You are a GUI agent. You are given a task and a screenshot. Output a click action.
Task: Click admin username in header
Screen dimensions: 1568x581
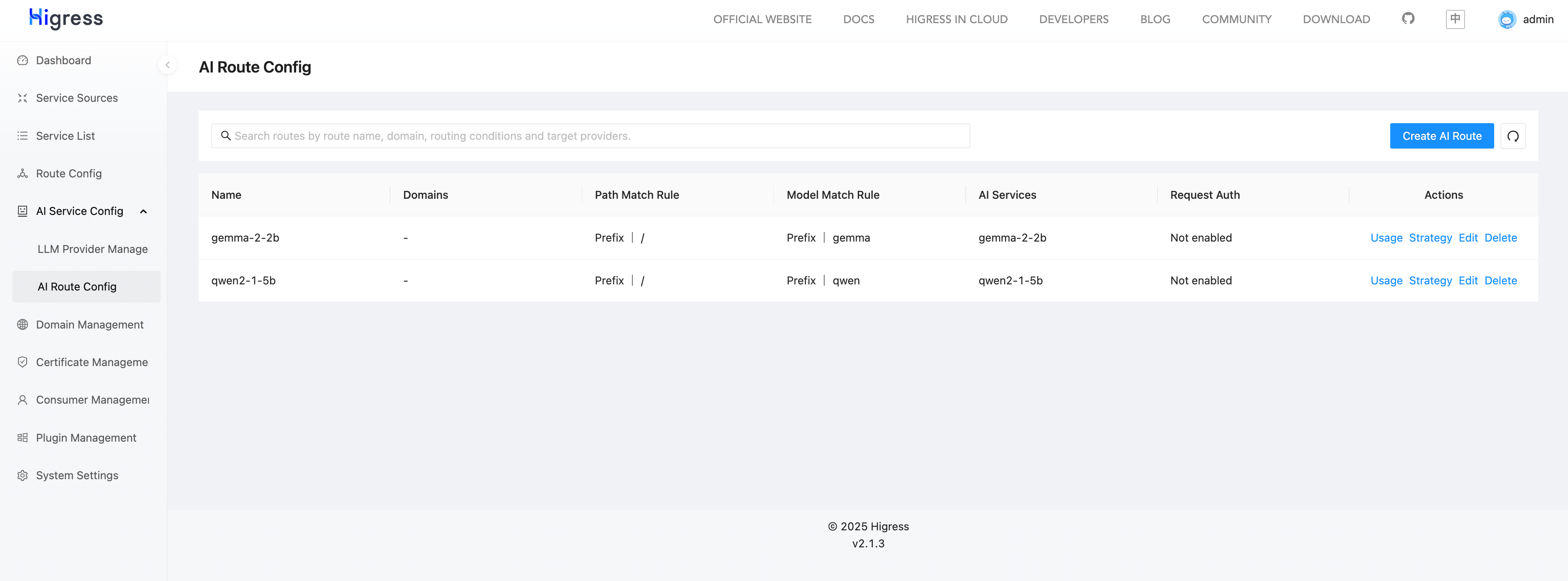click(x=1537, y=20)
